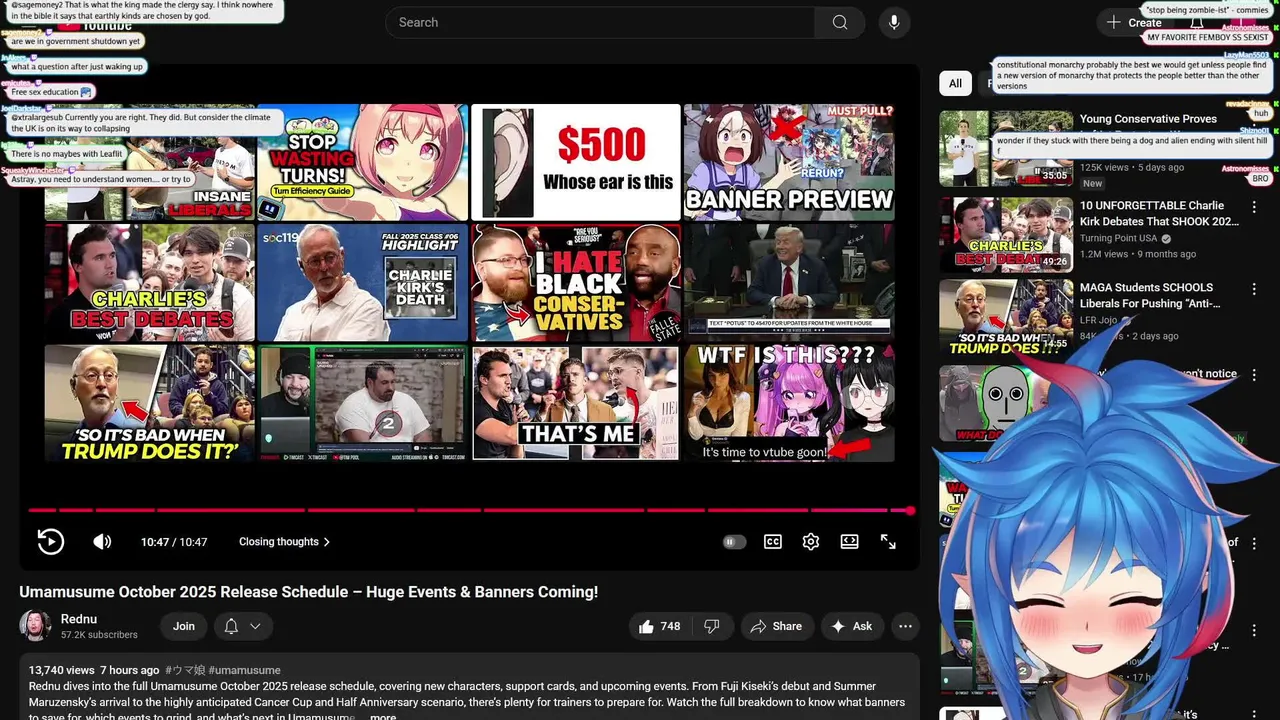The image size is (1280, 720).
Task: Mute the video volume
Action: pos(102,542)
